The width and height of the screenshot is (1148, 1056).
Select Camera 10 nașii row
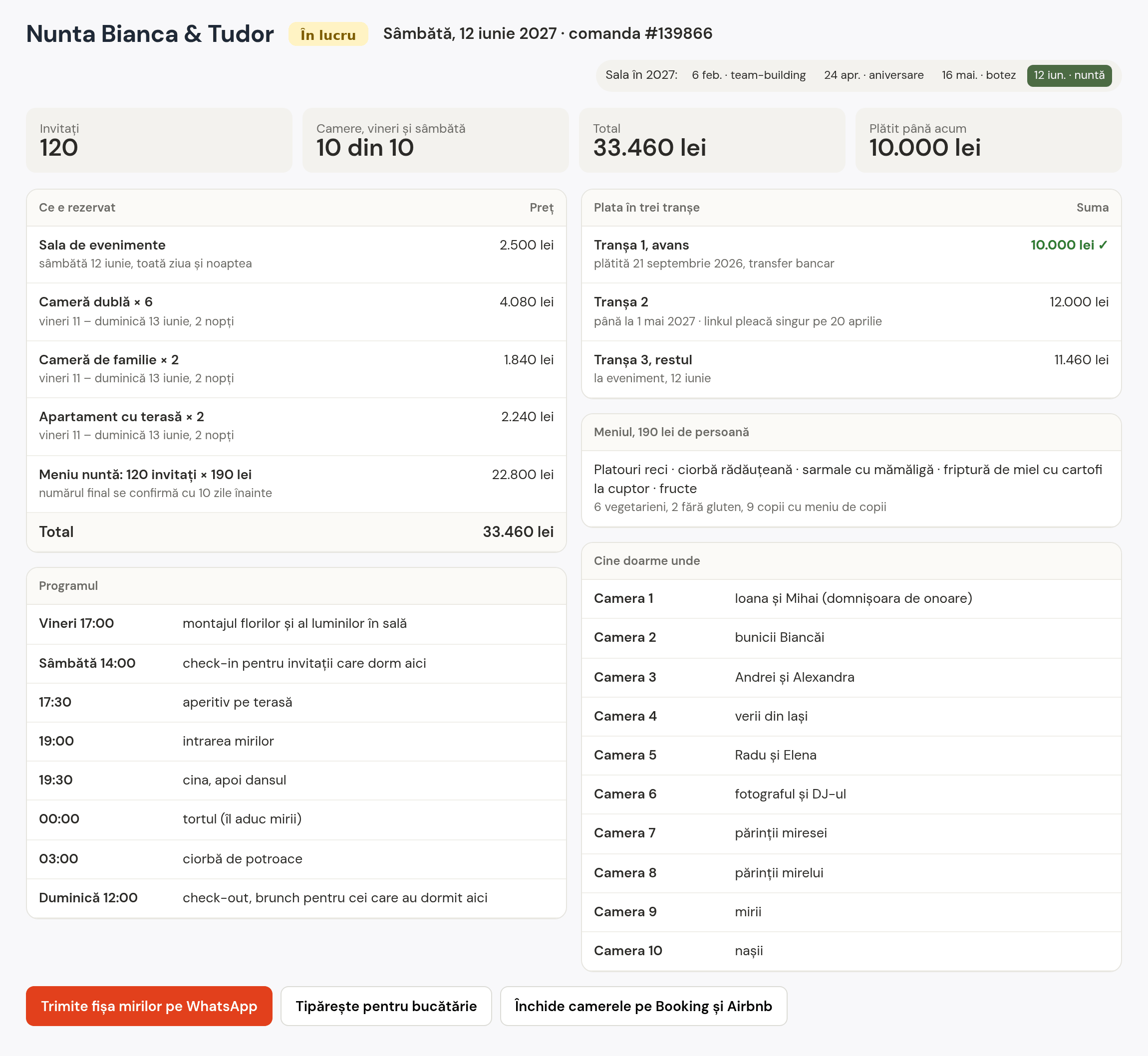pos(851,951)
